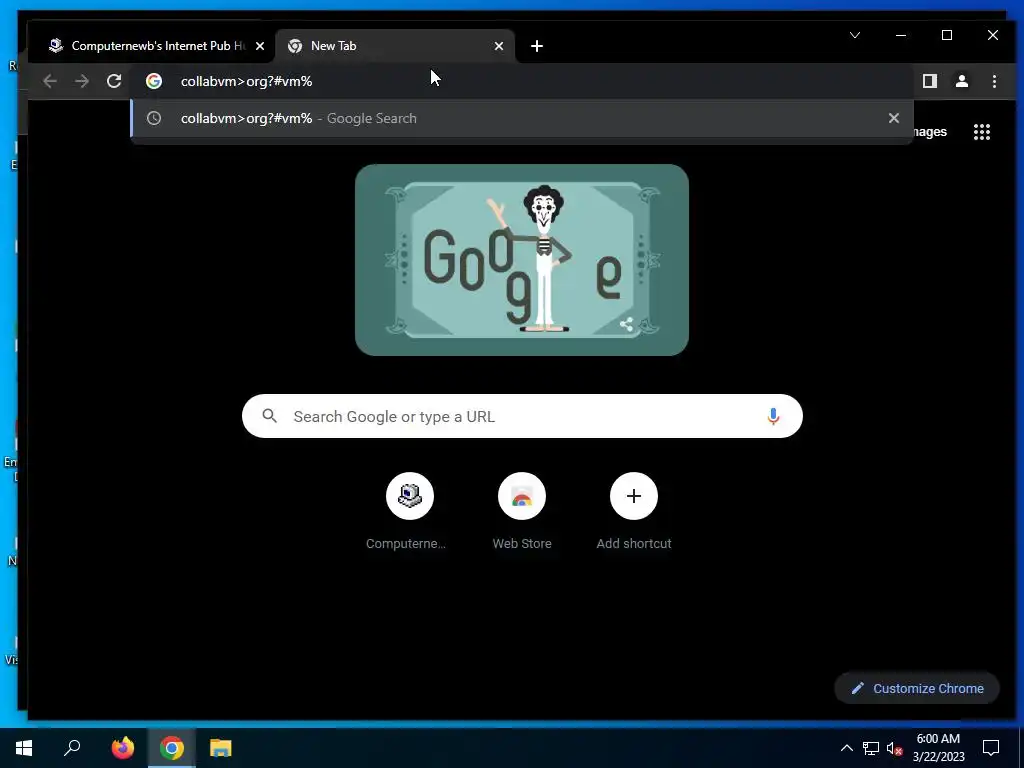This screenshot has height=768, width=1024.
Task: Click the taskbar clock showing 6:00 AM
Action: [938, 748]
